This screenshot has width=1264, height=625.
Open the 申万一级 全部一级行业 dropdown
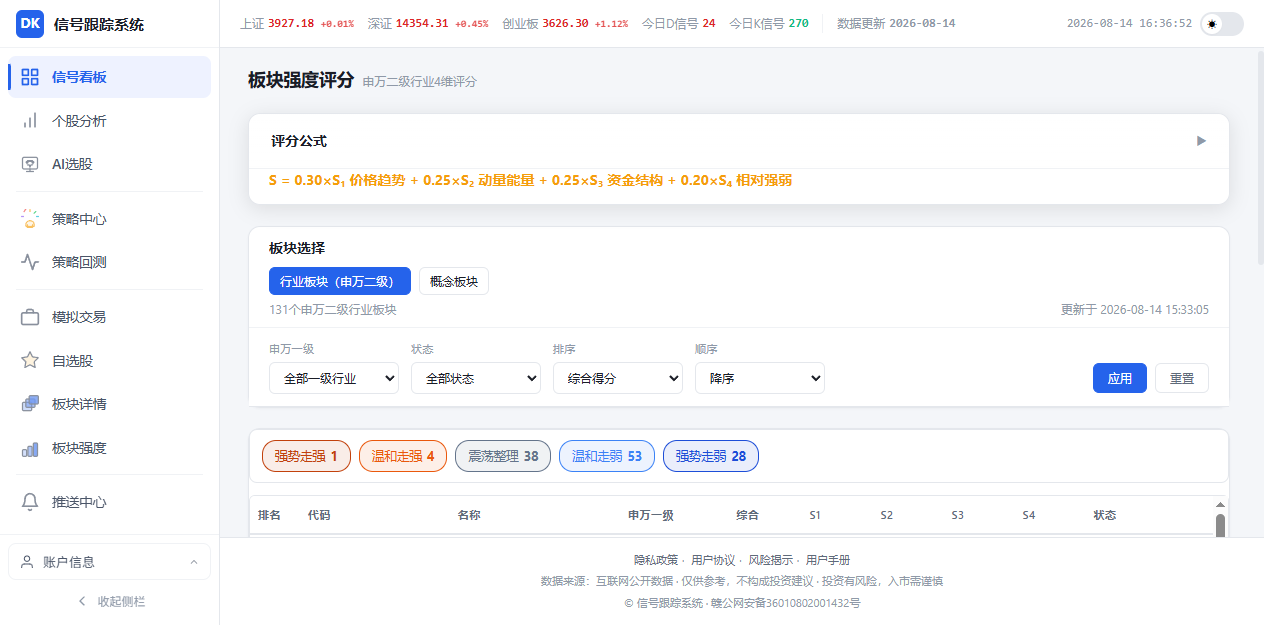pyautogui.click(x=334, y=378)
